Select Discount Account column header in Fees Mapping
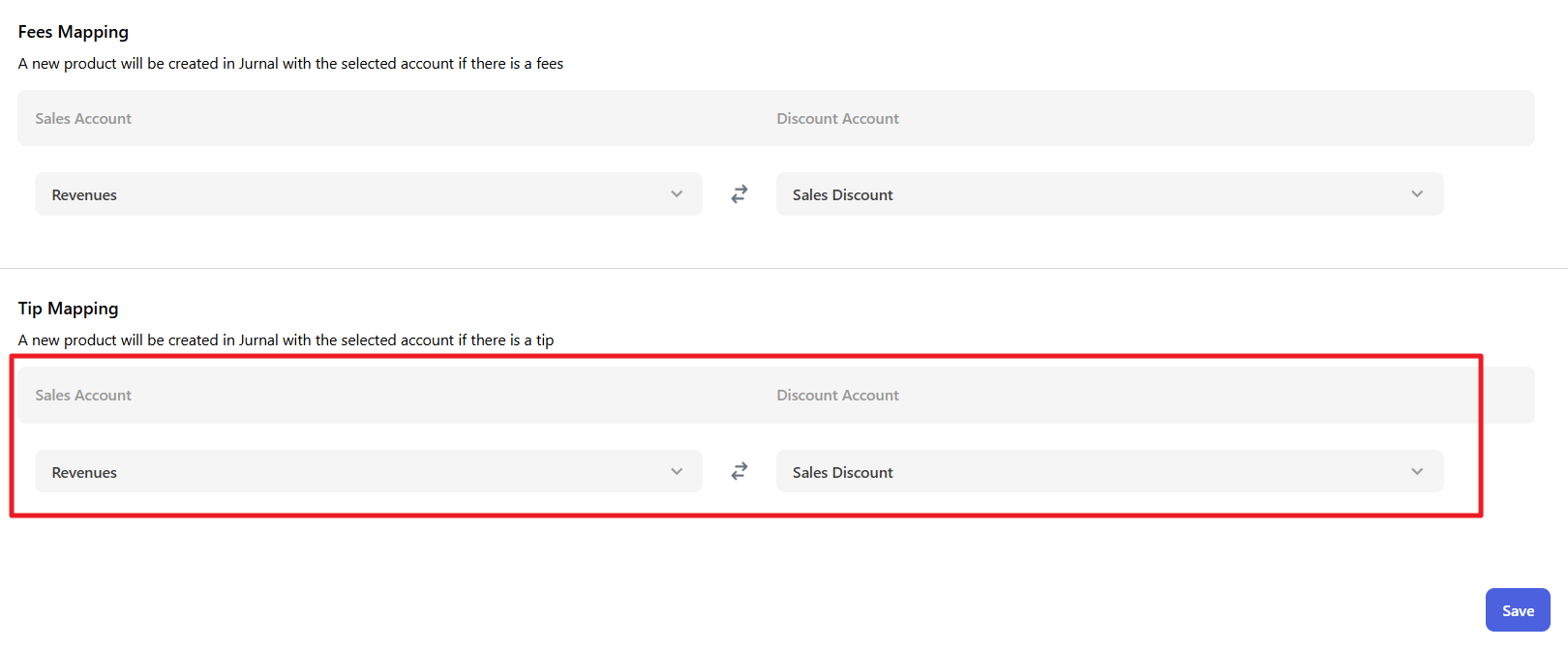 click(x=837, y=119)
